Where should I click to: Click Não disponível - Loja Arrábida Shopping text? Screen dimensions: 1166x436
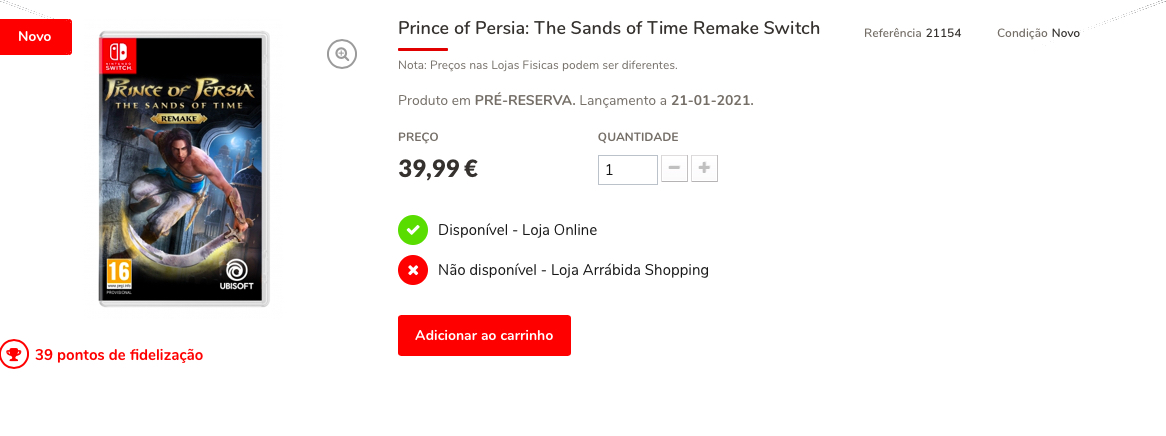[x=573, y=270]
